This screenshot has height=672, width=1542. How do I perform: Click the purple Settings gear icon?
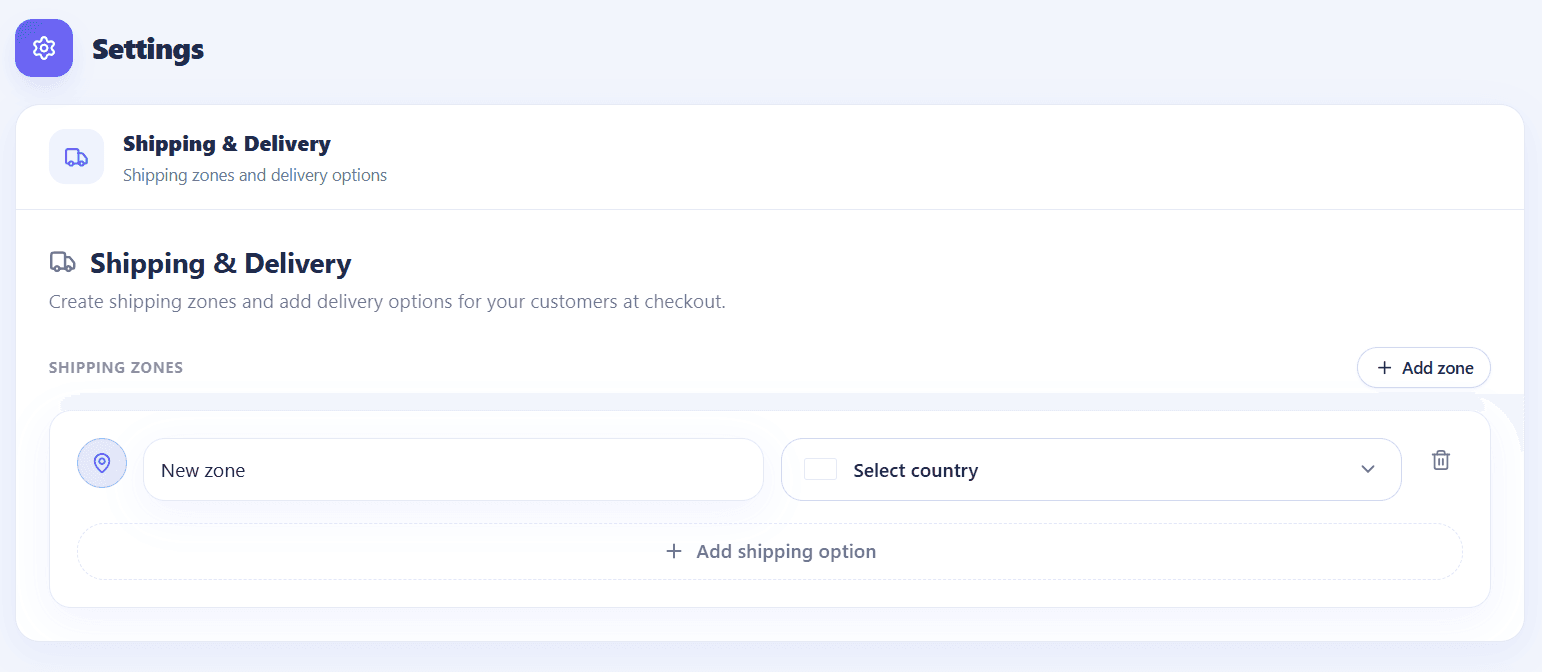(x=44, y=48)
